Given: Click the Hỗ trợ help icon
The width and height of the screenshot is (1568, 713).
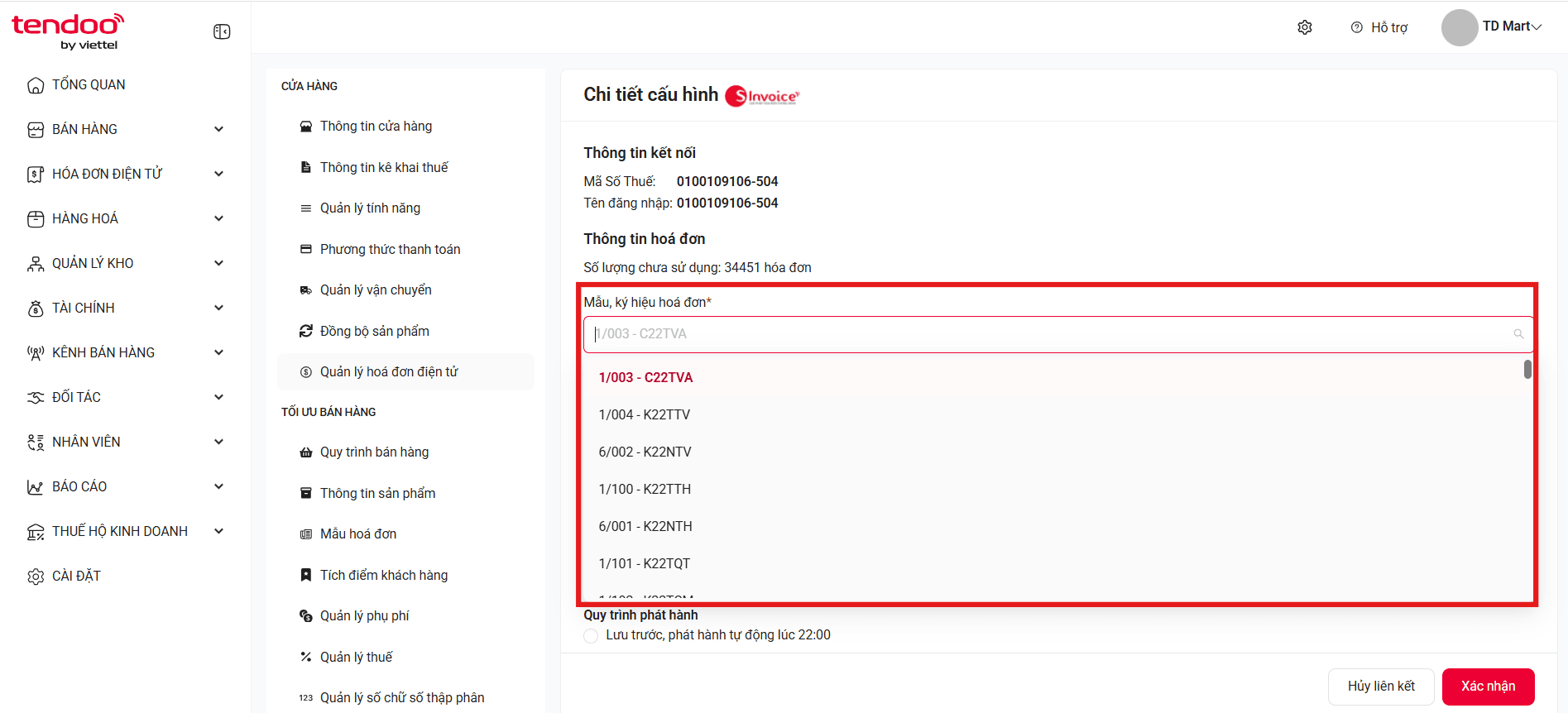Looking at the screenshot, I should point(1357,27).
